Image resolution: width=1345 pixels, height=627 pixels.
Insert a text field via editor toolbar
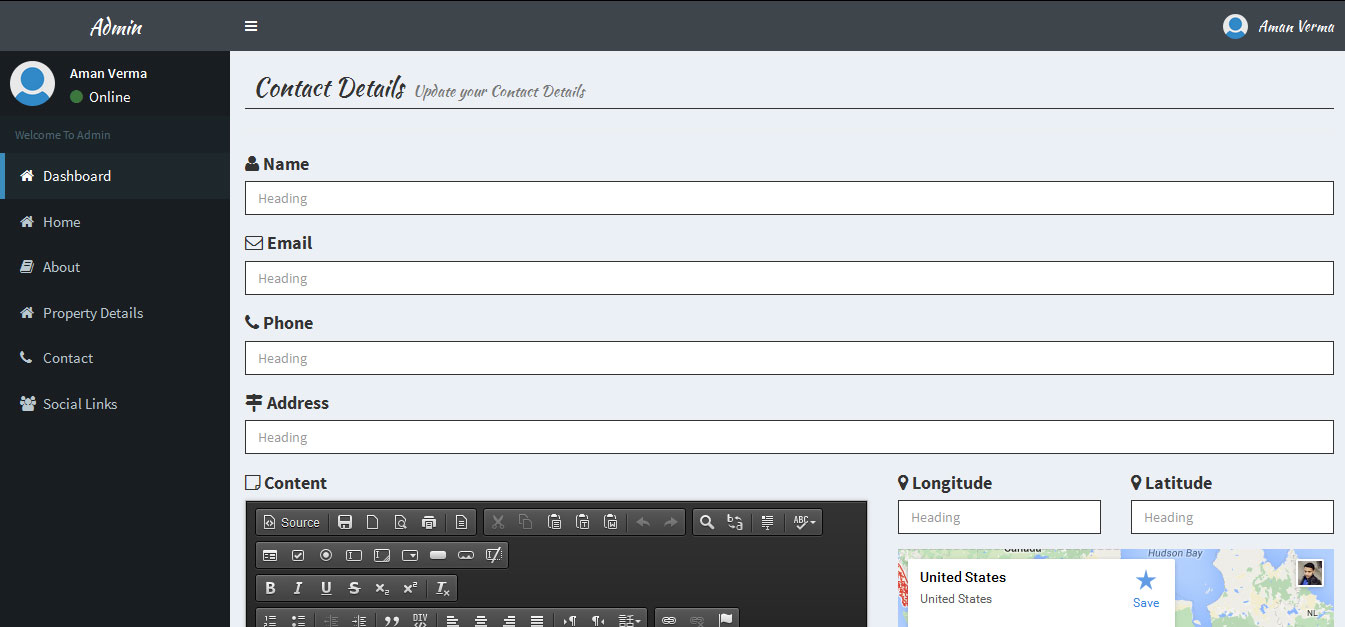354,555
